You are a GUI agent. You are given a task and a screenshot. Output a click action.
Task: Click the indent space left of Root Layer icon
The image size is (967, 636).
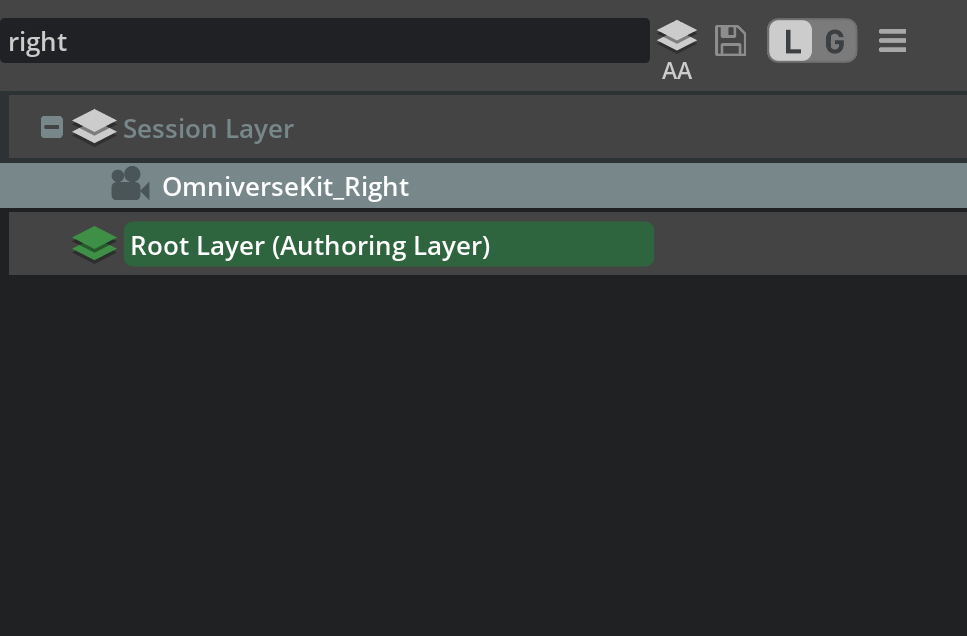pyautogui.click(x=40, y=246)
